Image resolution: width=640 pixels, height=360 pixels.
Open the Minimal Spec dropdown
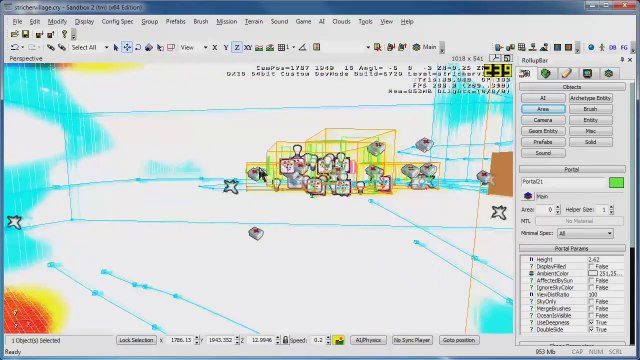pyautogui.click(x=585, y=233)
